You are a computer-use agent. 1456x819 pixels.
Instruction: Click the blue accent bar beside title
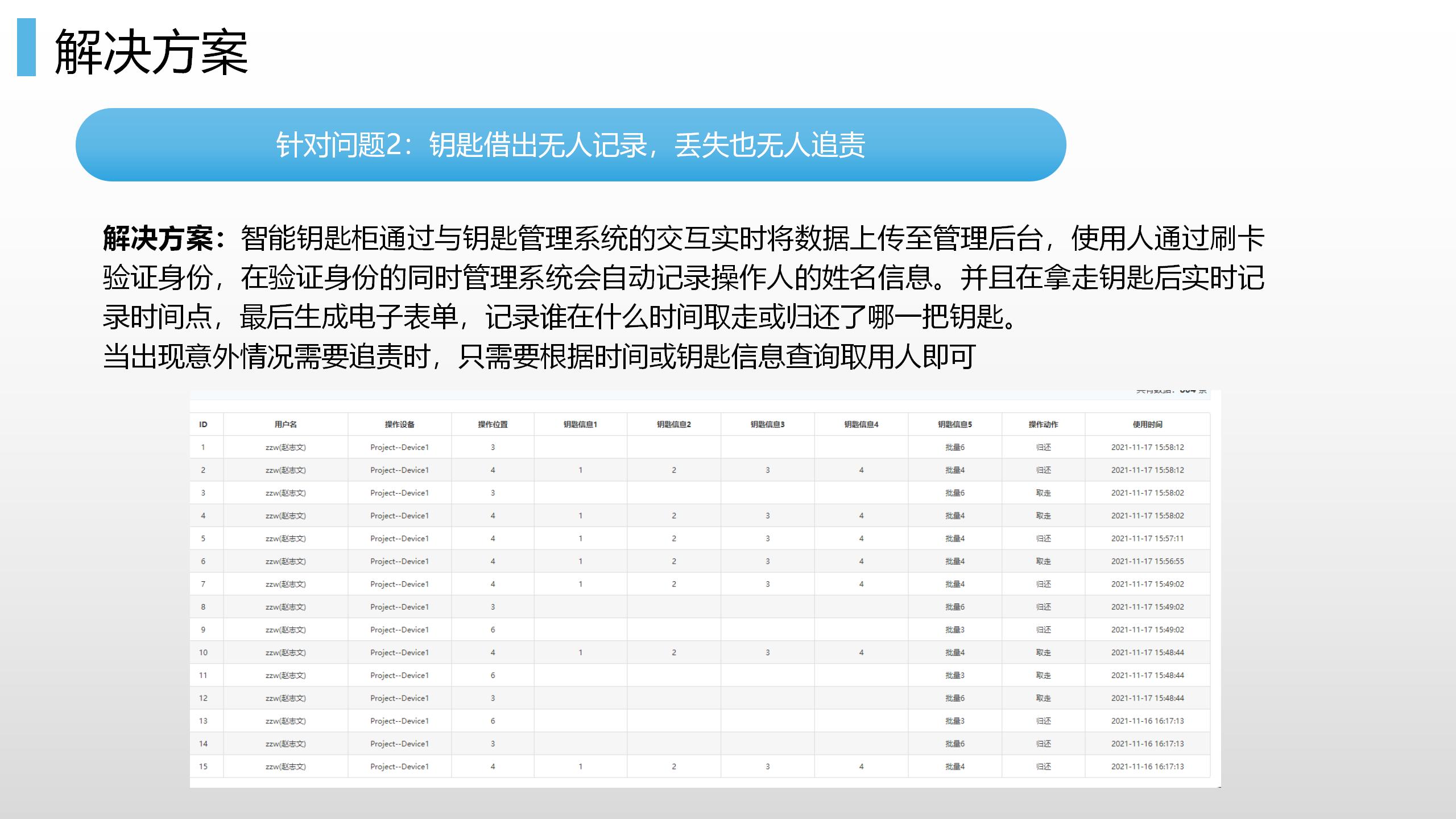click(x=26, y=47)
